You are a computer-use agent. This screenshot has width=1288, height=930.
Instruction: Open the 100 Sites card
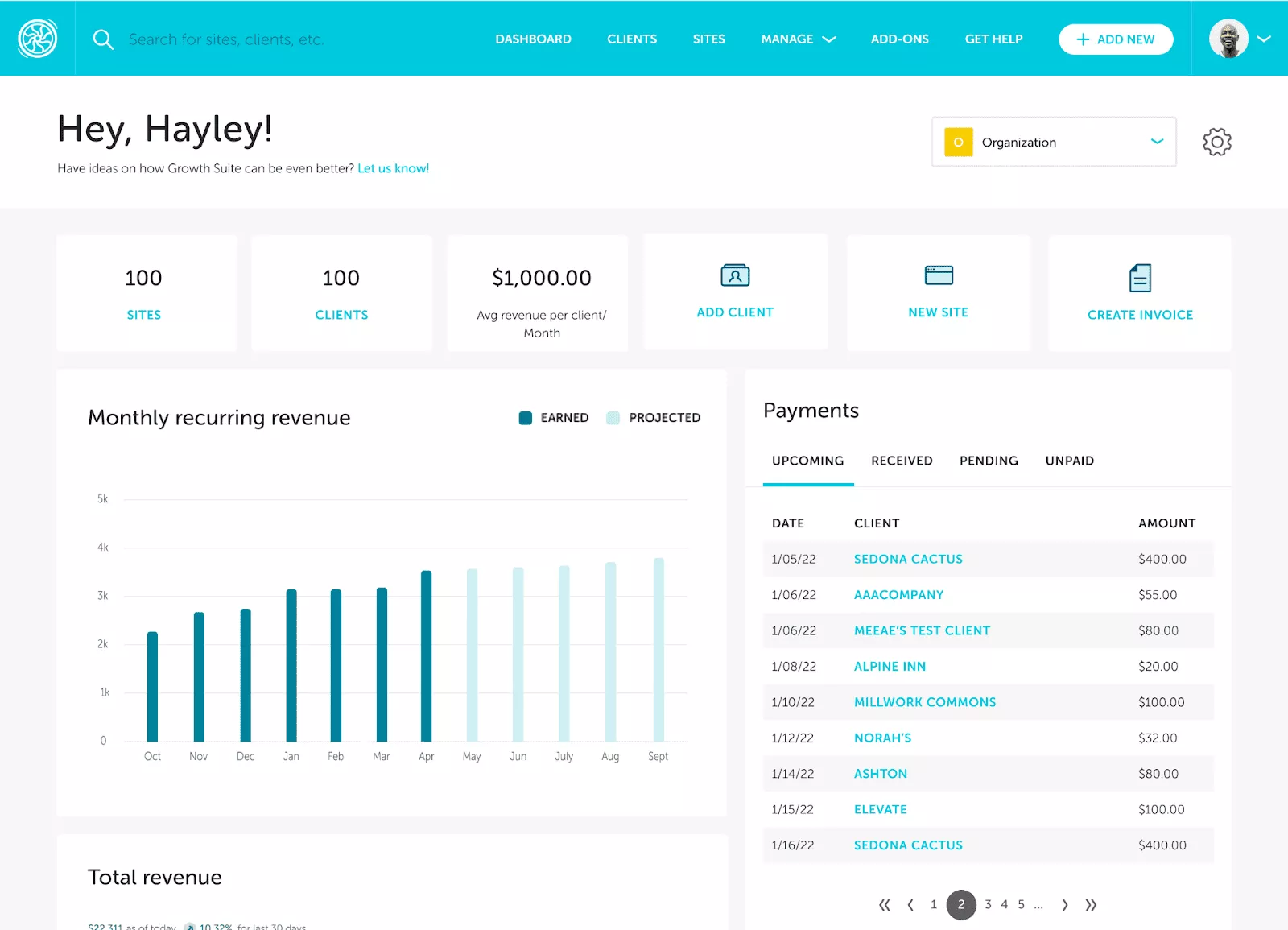tap(147, 293)
